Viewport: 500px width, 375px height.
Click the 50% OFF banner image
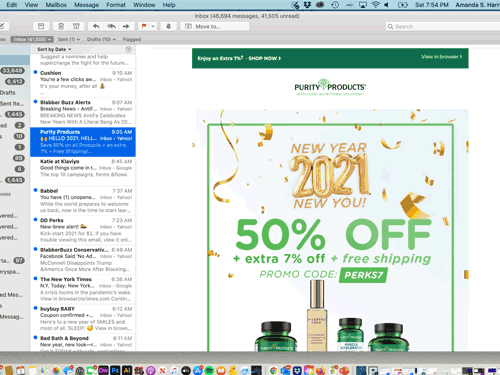coord(333,234)
